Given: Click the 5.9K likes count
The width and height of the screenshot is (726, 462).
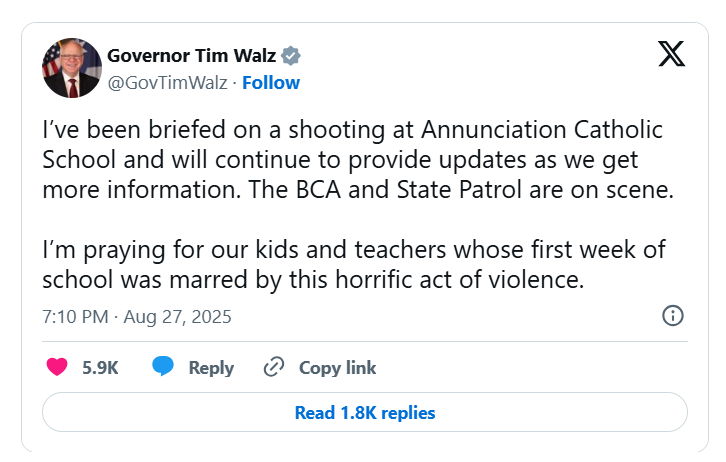Looking at the screenshot, I should pos(100,368).
